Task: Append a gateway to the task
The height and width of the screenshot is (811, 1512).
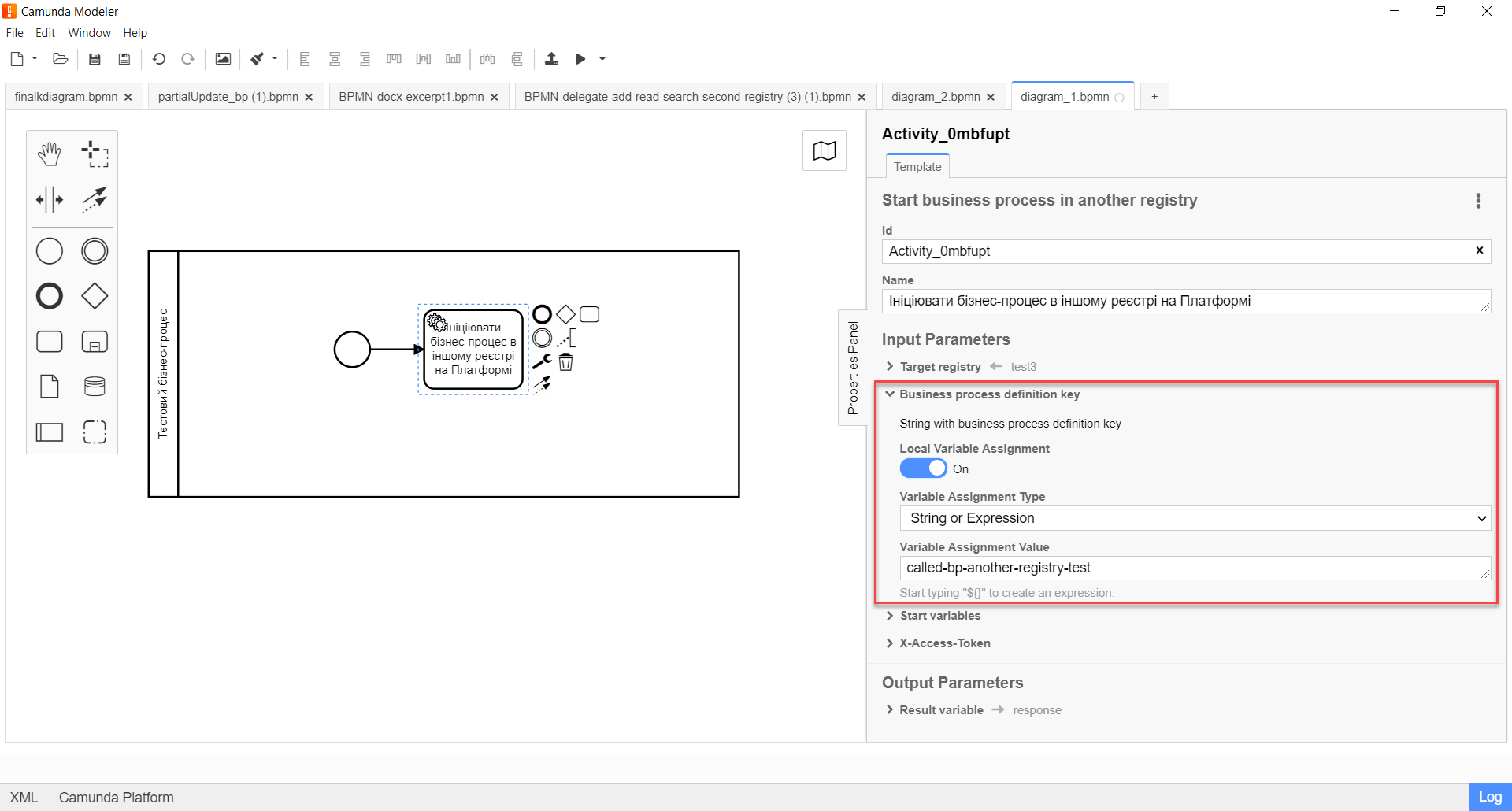Action: [565, 315]
